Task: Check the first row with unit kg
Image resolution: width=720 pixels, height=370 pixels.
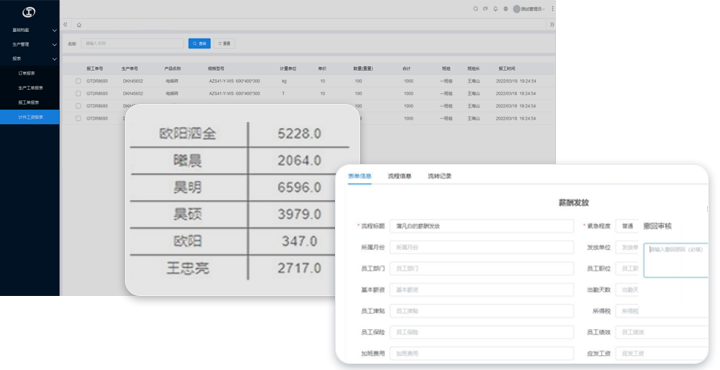Action: point(78,81)
